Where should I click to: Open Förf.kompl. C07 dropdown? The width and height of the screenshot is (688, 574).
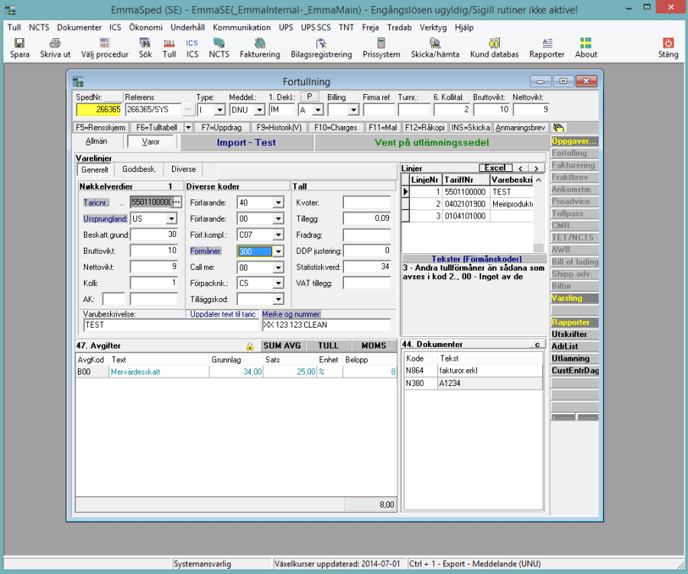point(278,235)
